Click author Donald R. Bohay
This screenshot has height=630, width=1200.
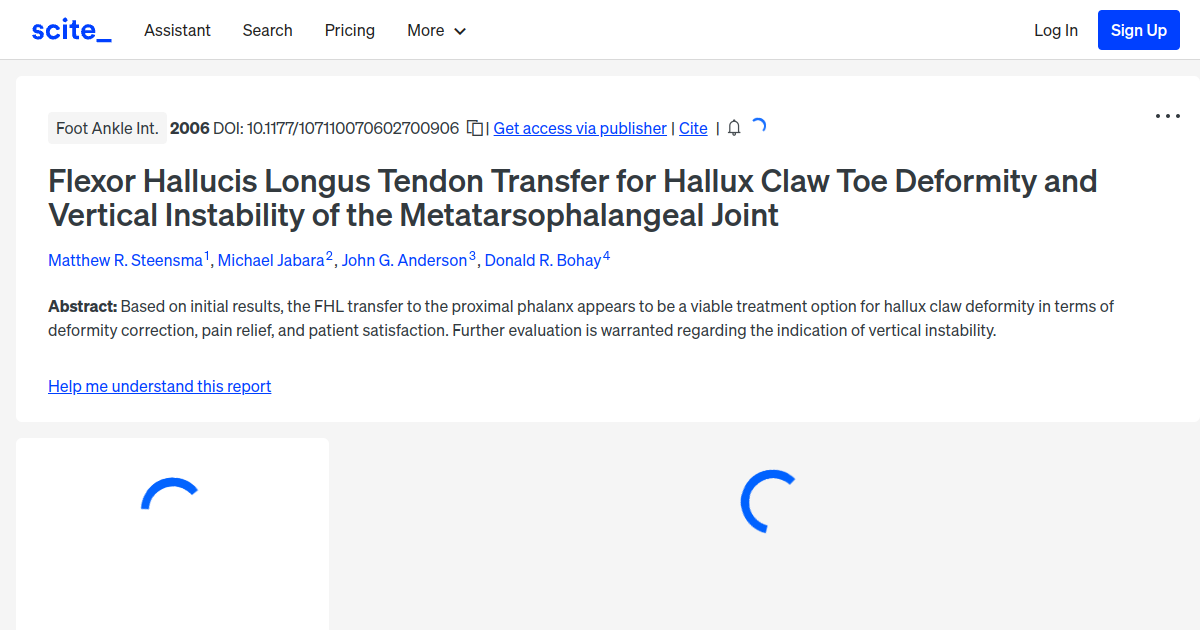[x=543, y=260]
